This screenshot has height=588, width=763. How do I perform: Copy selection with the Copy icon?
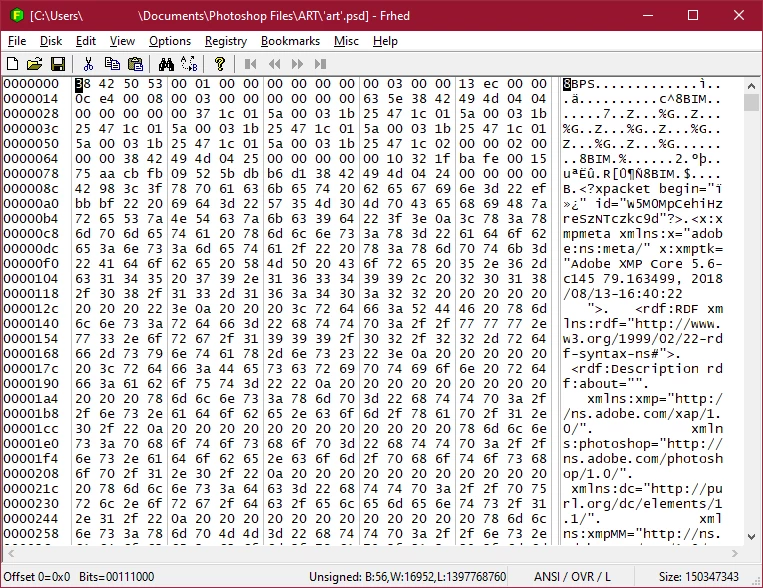click(112, 64)
